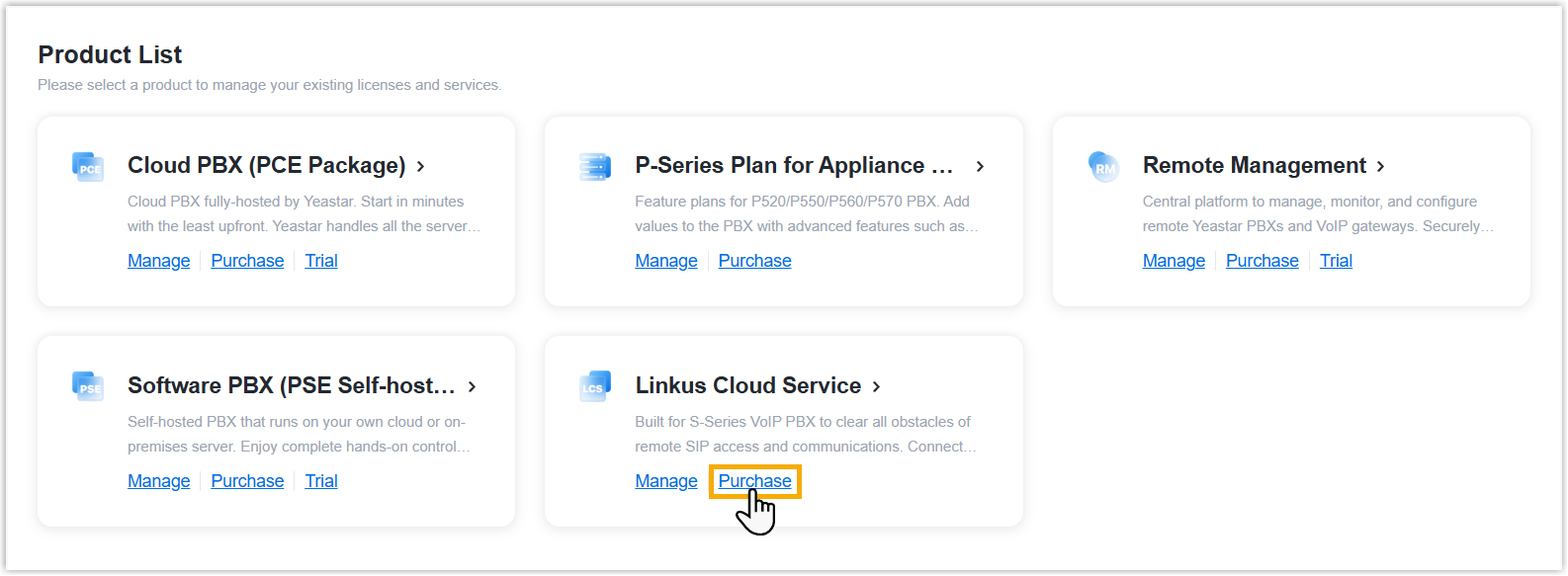Click the P-Series Plan server icon

point(595,167)
